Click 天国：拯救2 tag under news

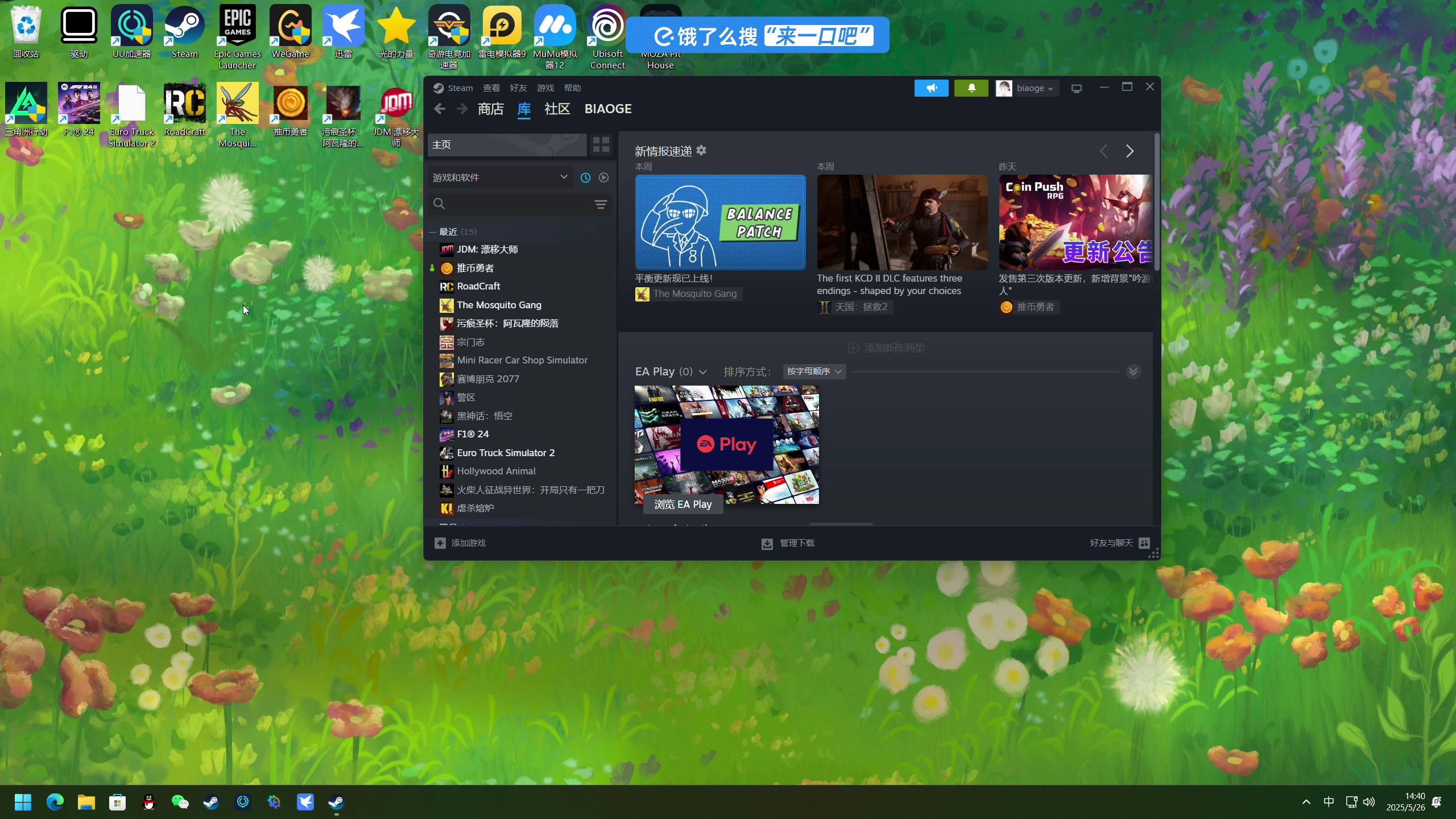click(855, 307)
